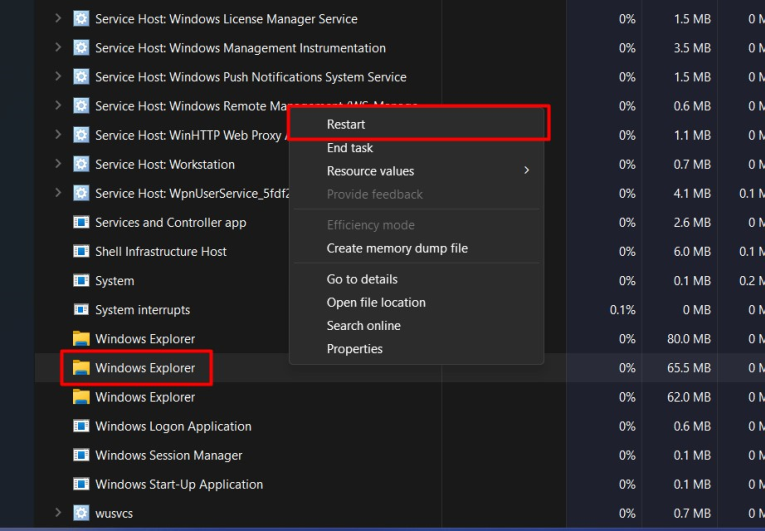Choose Restart from the context menu
765x531 pixels.
coord(346,124)
